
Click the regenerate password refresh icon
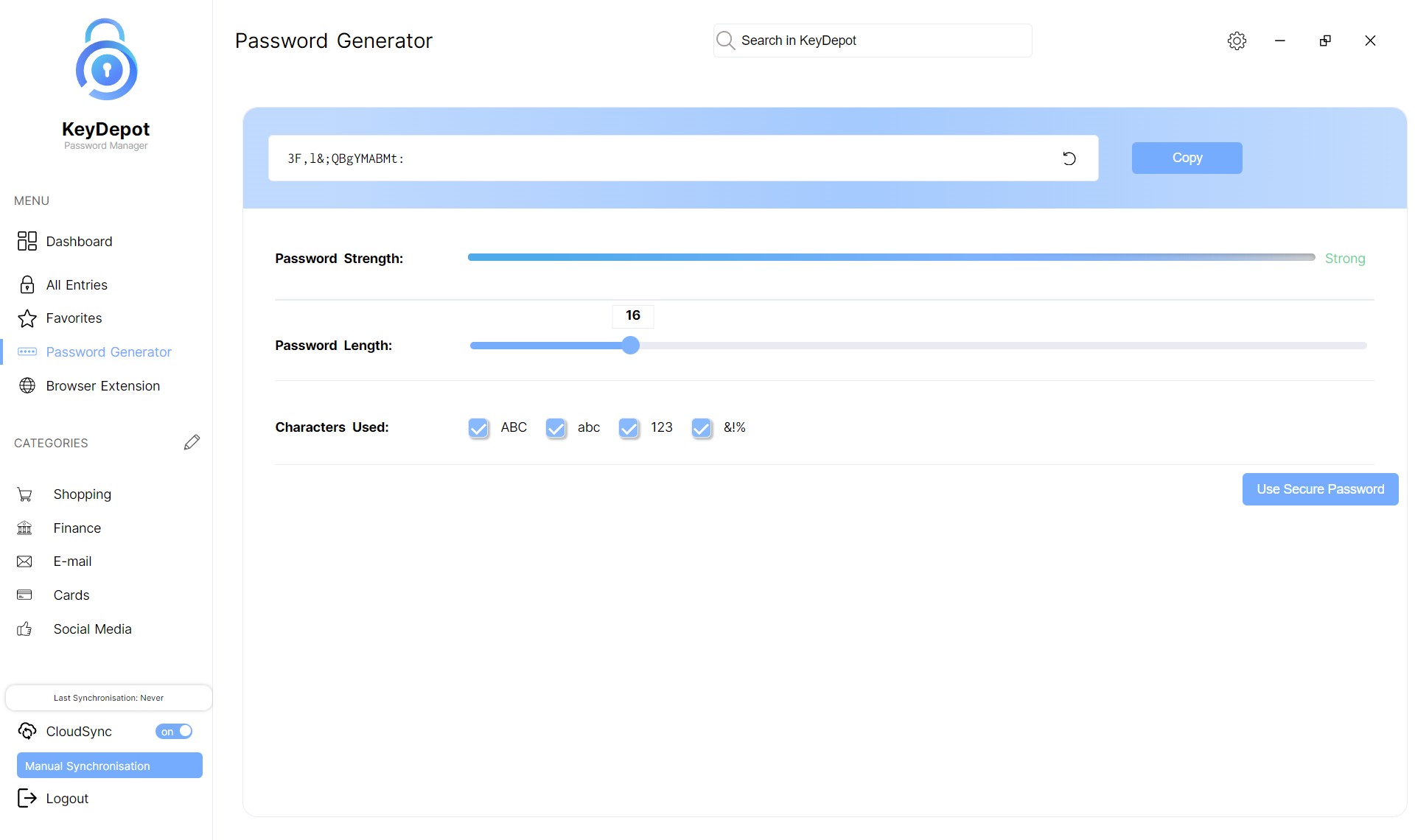point(1069,158)
